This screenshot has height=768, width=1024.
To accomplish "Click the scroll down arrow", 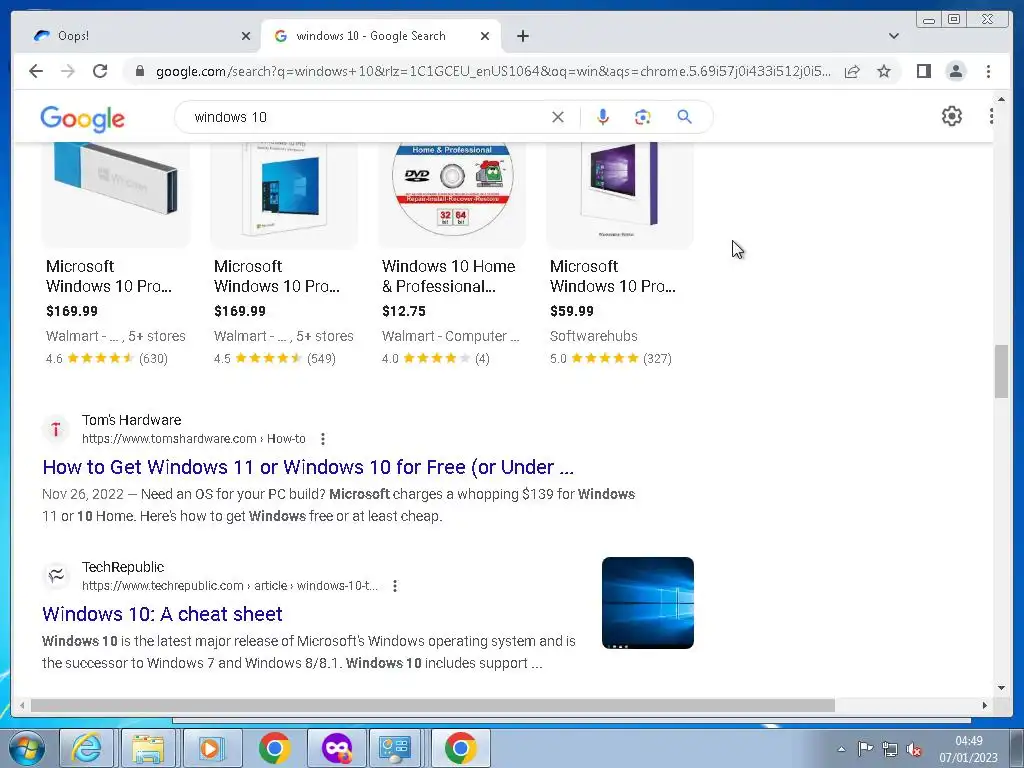I will 1001,687.
